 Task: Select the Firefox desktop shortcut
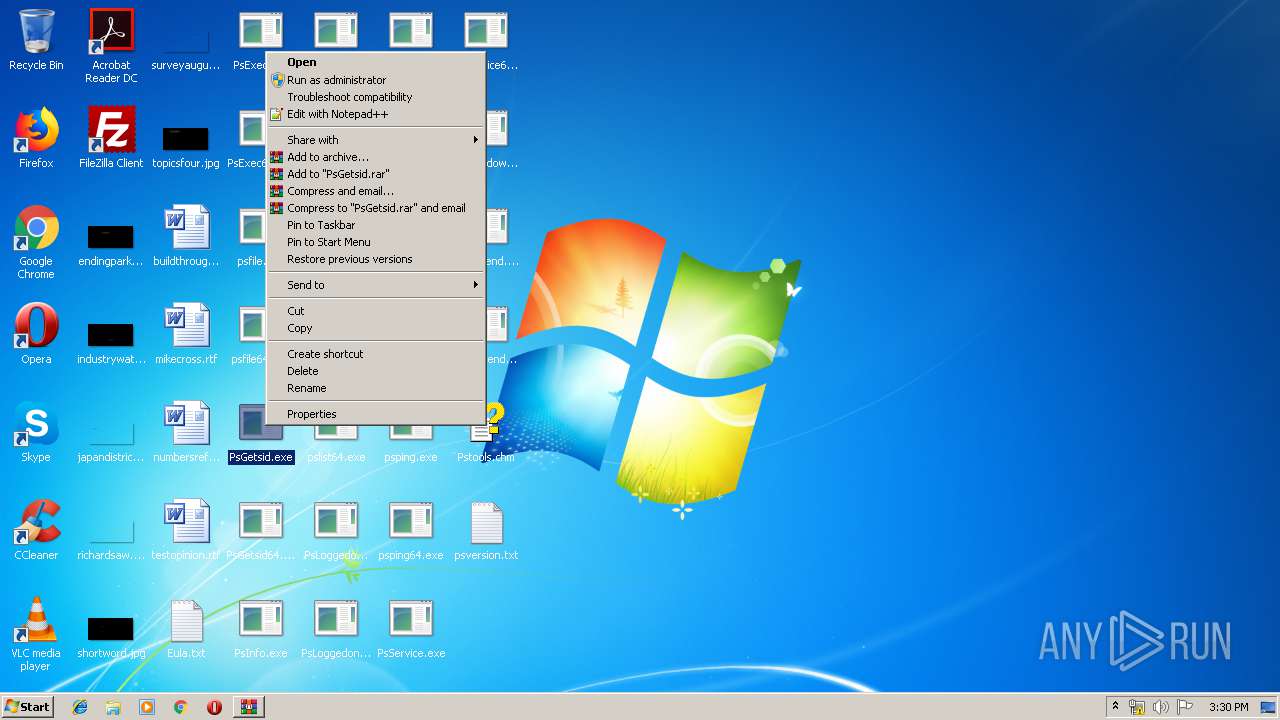pos(36,138)
